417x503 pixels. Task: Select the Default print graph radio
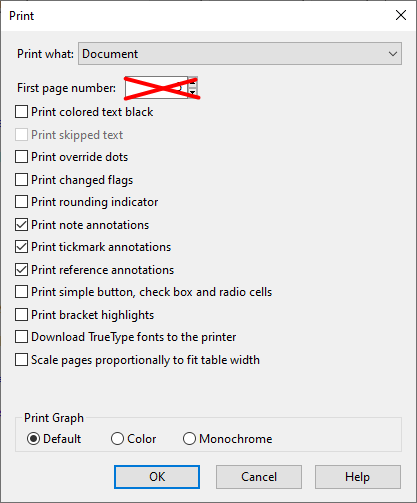[x=33, y=439]
